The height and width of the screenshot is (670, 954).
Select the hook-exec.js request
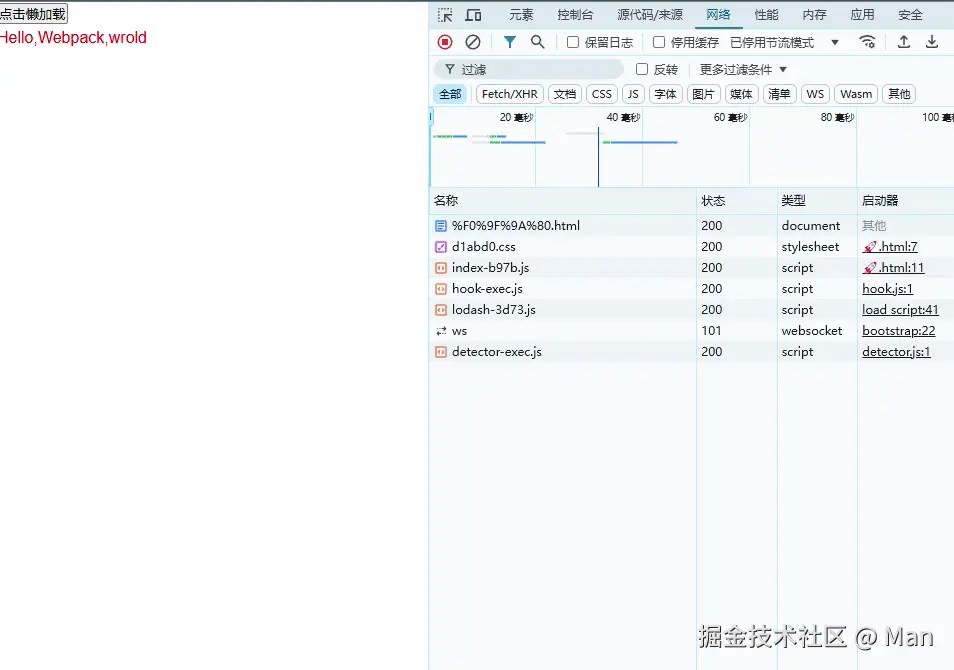tap(691, 289)
